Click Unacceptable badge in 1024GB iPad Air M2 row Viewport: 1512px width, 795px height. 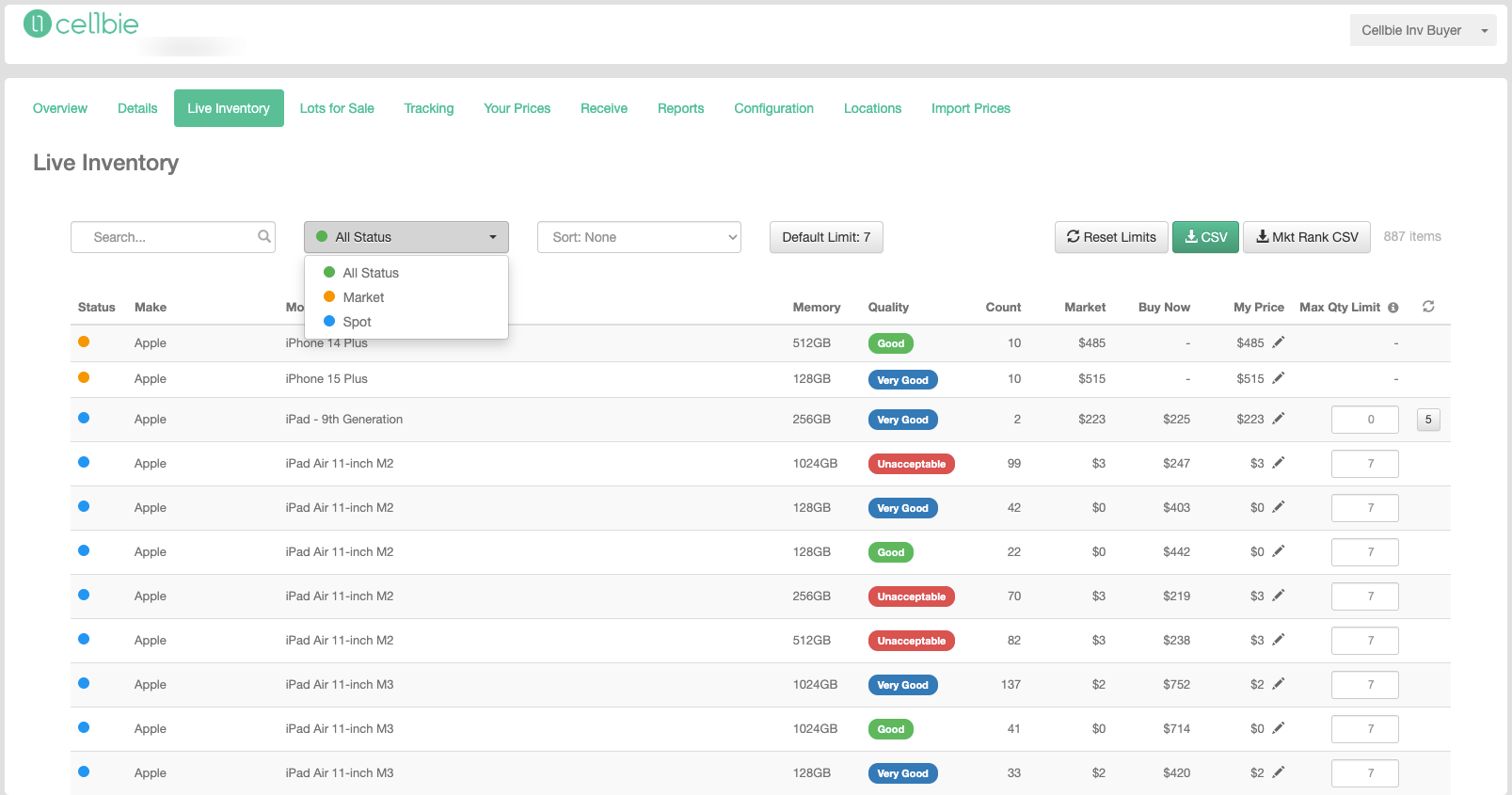point(912,464)
